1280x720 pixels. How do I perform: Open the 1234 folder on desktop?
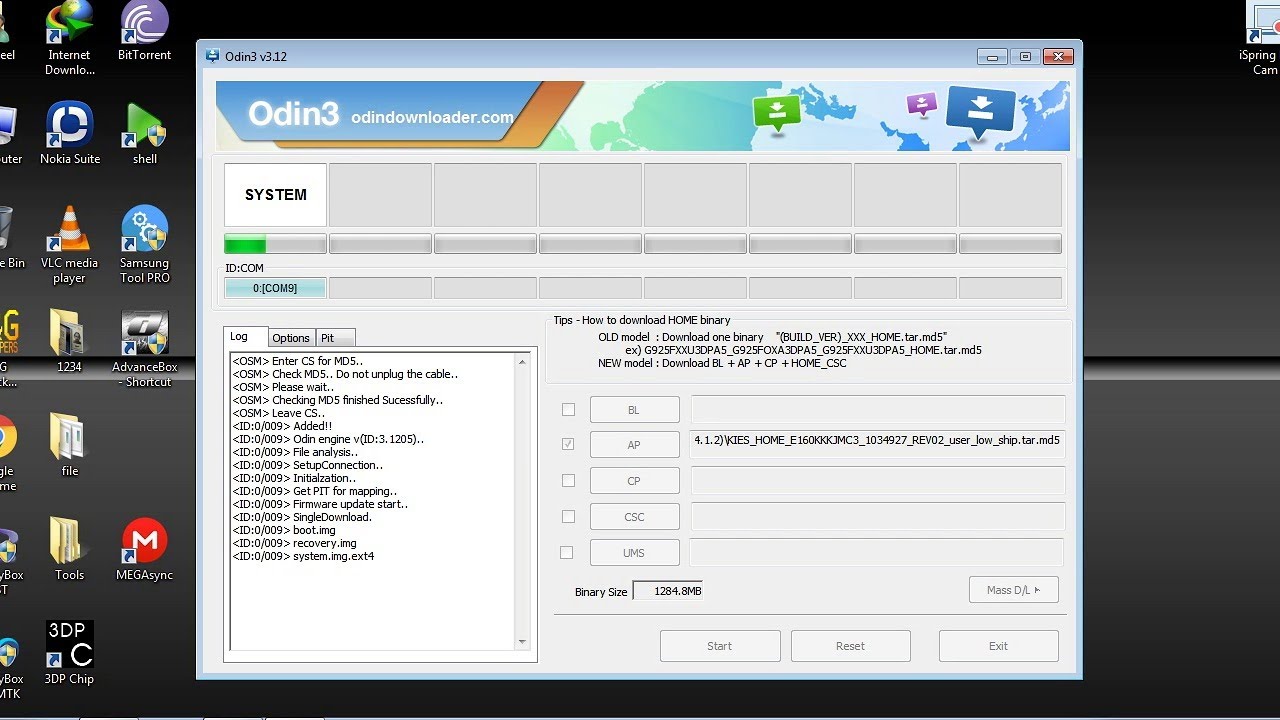69,342
